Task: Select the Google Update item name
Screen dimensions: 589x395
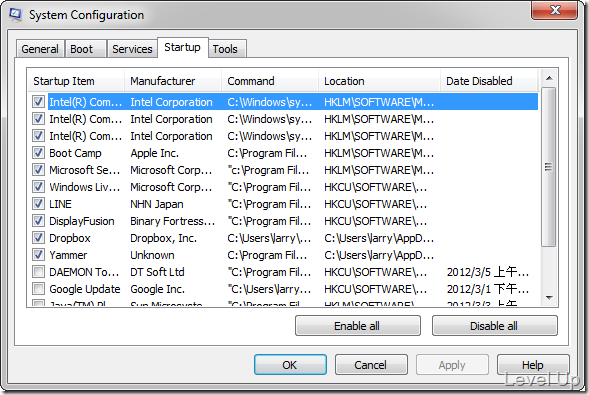Action: pyautogui.click(x=85, y=289)
